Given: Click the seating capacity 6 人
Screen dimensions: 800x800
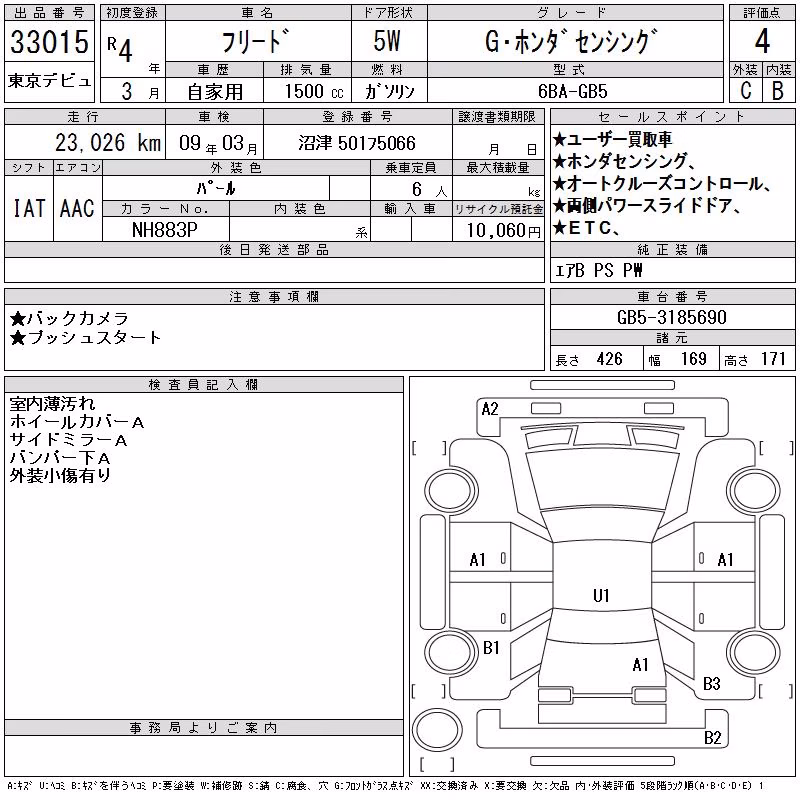Looking at the screenshot, I should tap(430, 190).
